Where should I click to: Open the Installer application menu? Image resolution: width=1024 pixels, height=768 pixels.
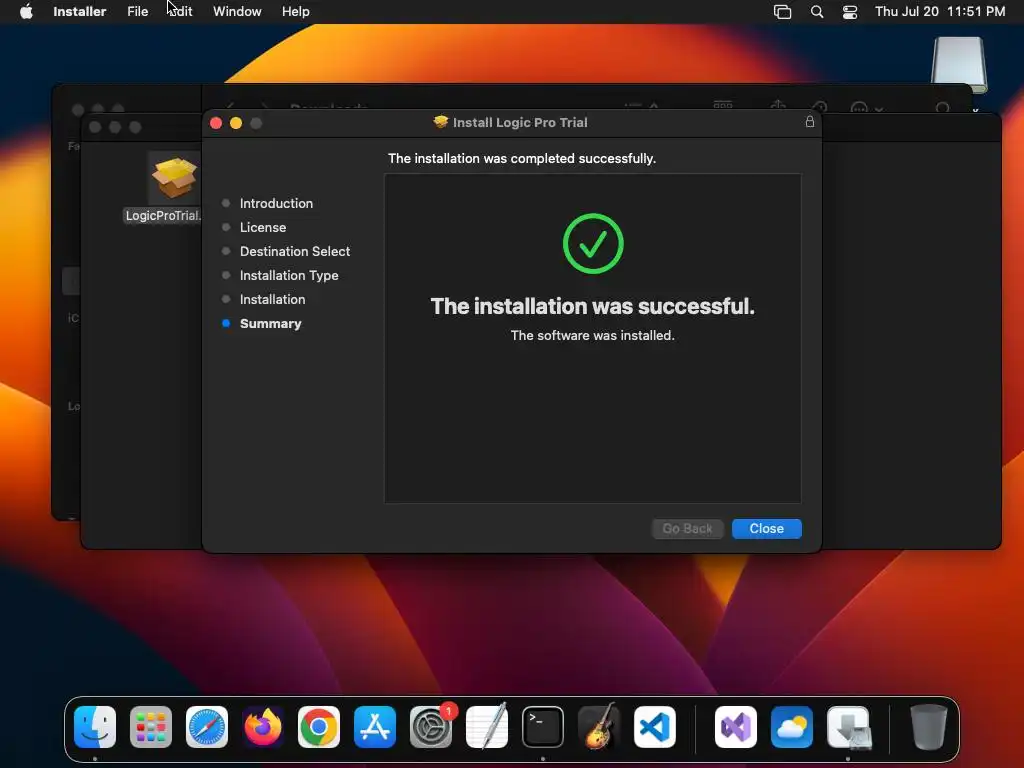[80, 11]
